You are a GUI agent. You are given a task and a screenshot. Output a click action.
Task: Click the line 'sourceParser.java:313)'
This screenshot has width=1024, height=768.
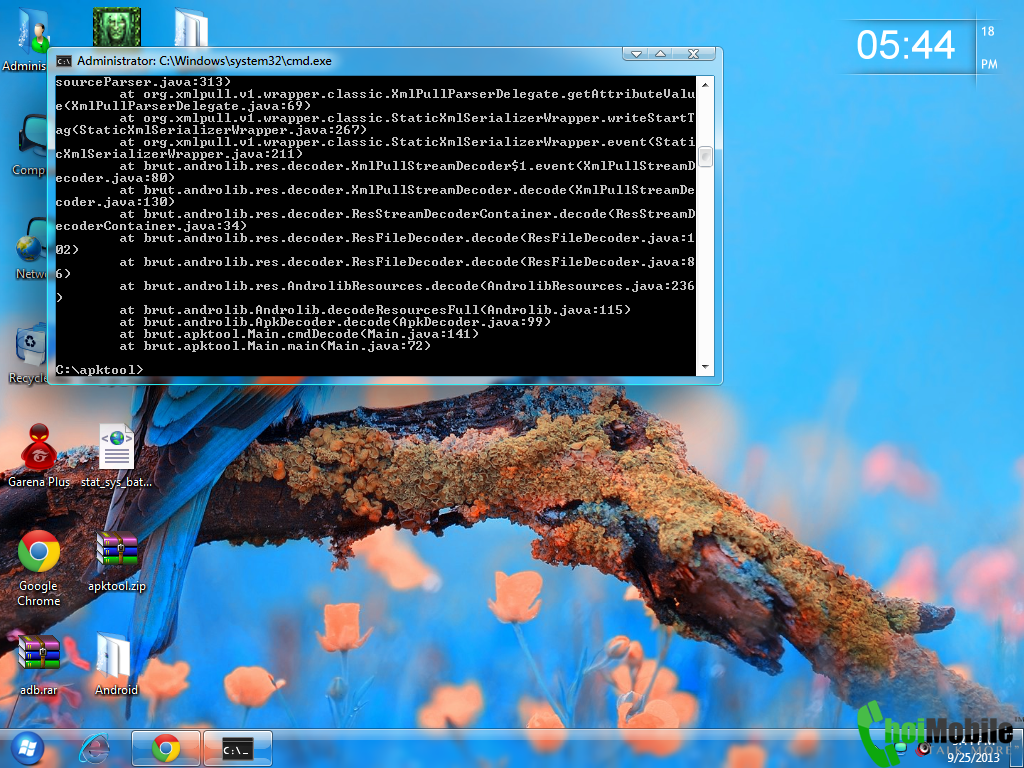coord(143,82)
